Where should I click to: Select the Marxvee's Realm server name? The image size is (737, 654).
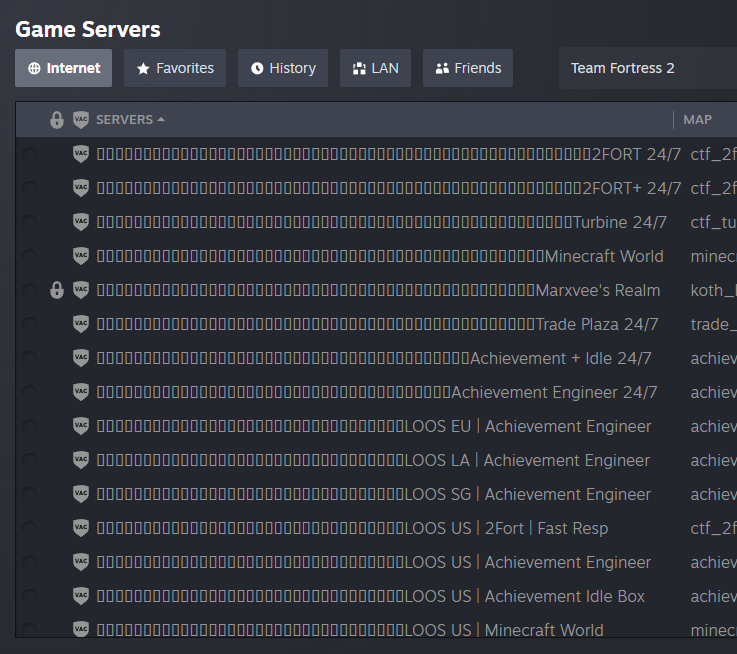point(378,290)
